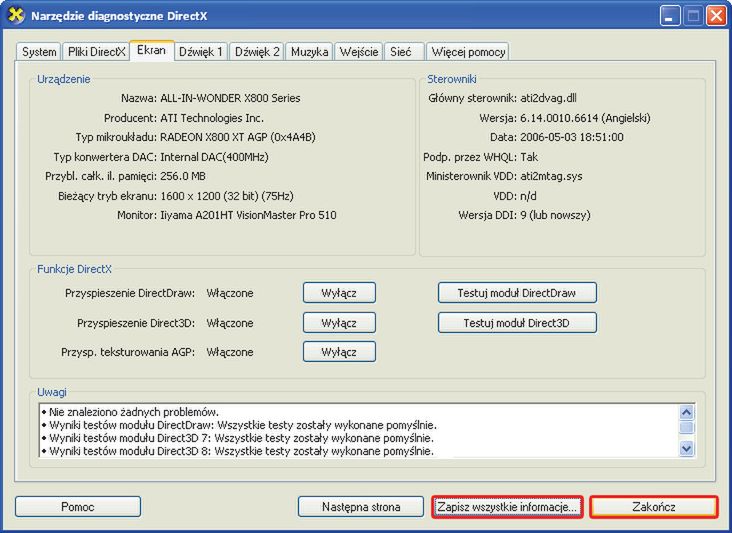Image resolution: width=732 pixels, height=533 pixels.
Task: Click the producer ATI Technologies Inc.
Action: [212, 118]
